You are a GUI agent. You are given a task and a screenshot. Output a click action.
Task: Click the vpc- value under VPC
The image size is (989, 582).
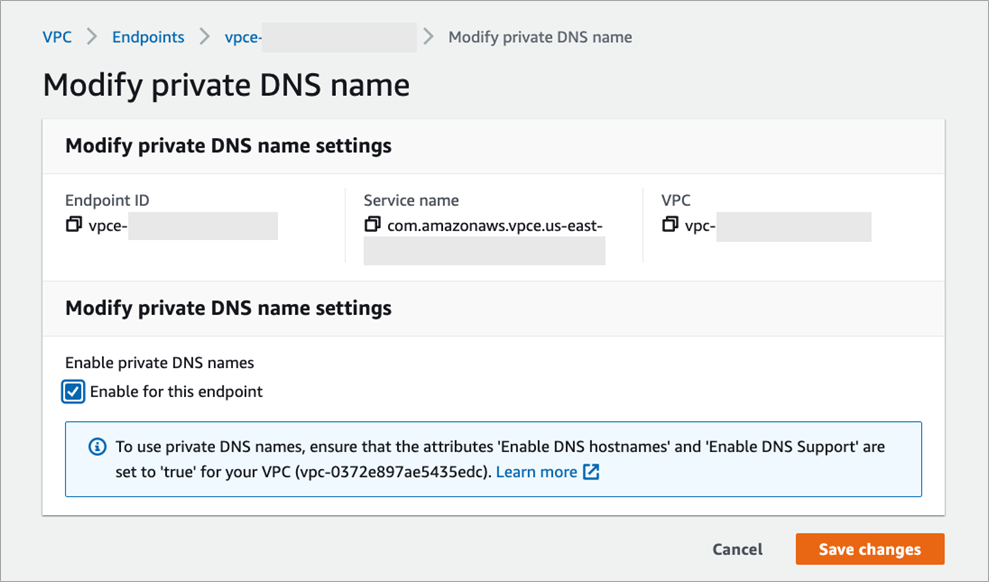[700, 226]
